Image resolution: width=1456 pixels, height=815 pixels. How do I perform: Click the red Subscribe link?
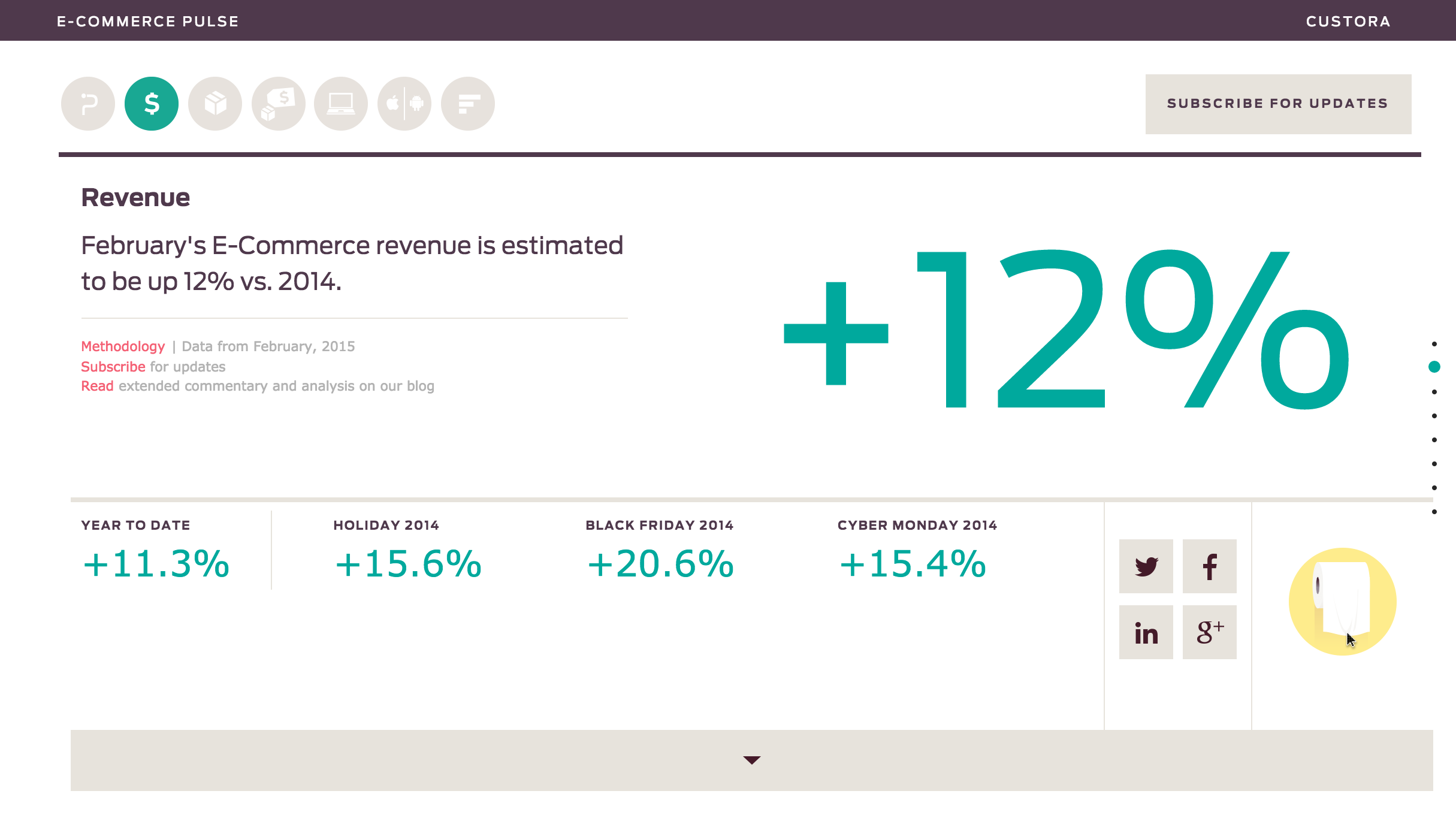tap(113, 367)
